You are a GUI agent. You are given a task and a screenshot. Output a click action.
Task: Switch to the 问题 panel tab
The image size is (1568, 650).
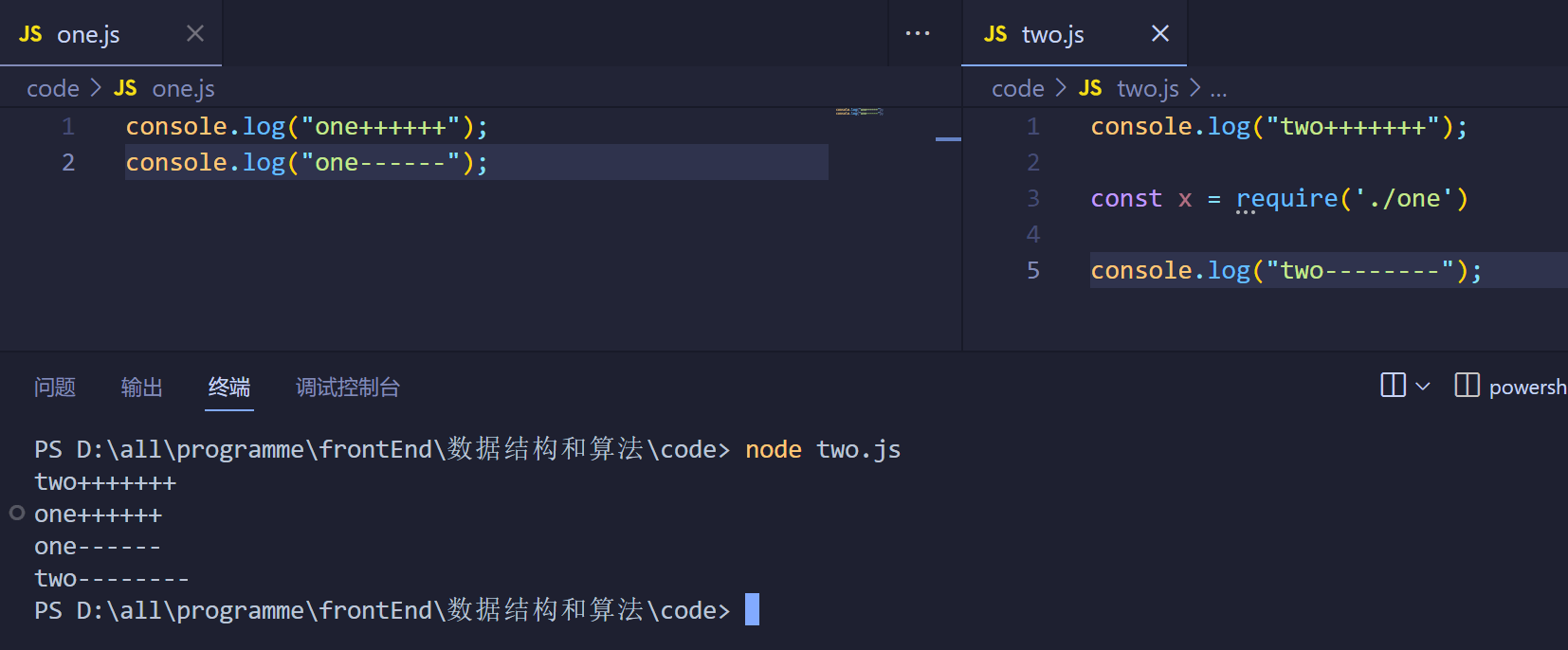point(55,388)
